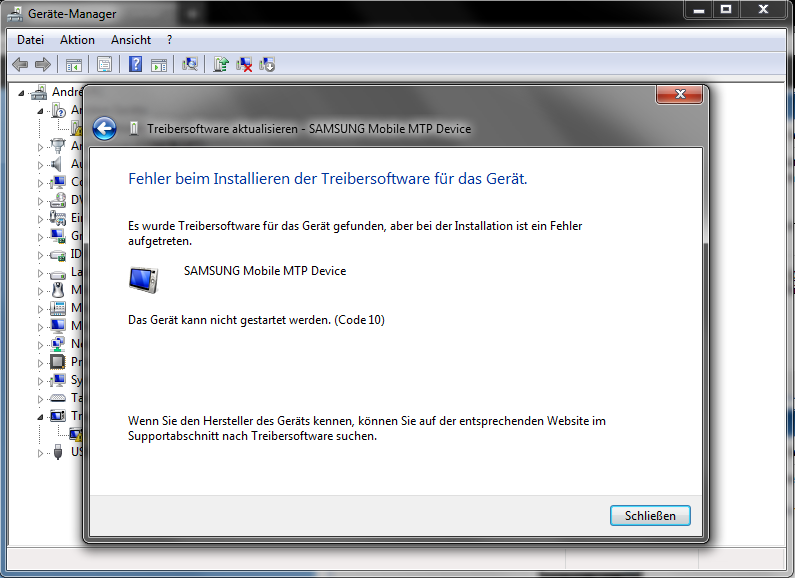
Task: Select the portable devices category icon
Action: coord(58,416)
